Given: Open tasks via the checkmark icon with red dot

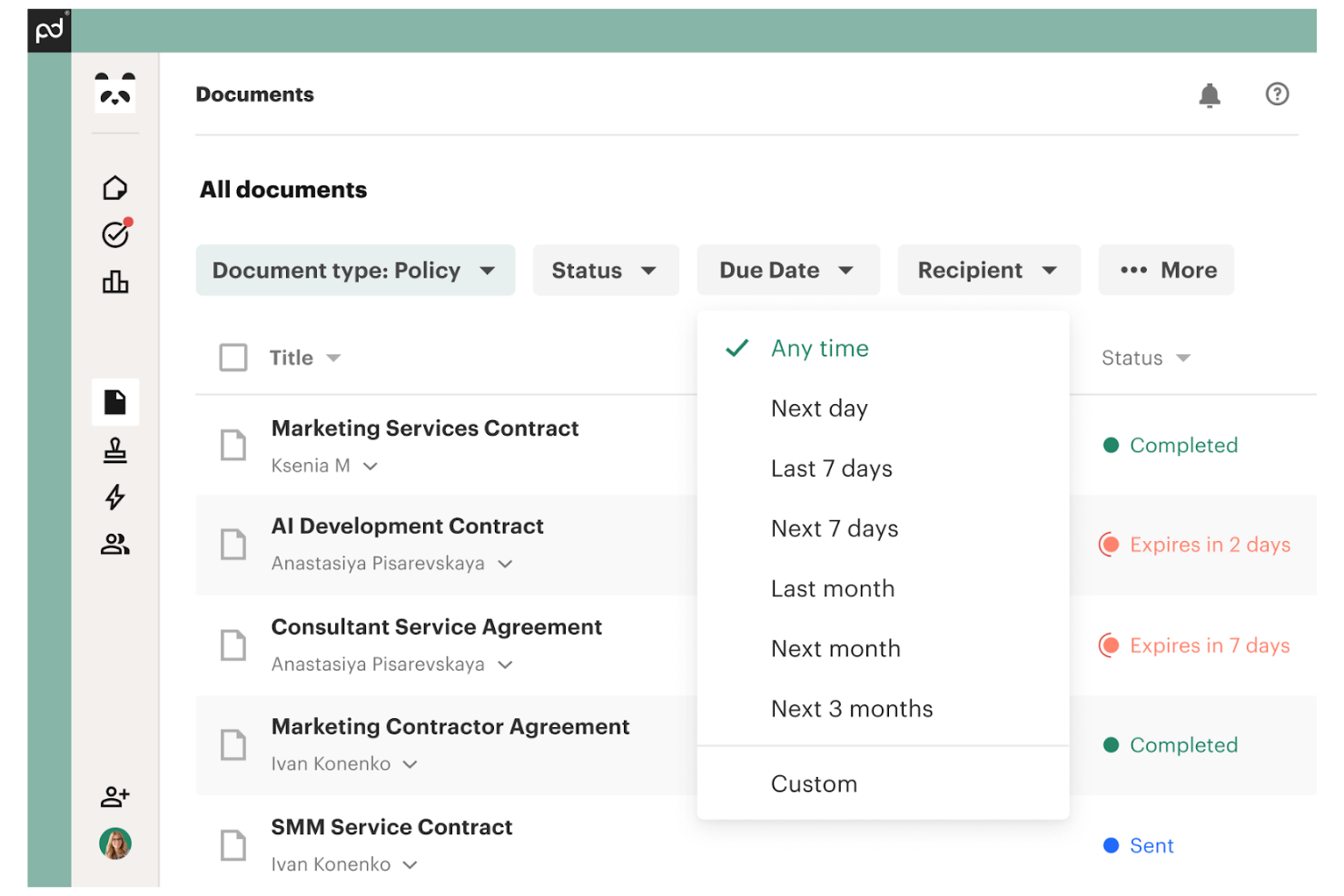Looking at the screenshot, I should click(x=114, y=234).
